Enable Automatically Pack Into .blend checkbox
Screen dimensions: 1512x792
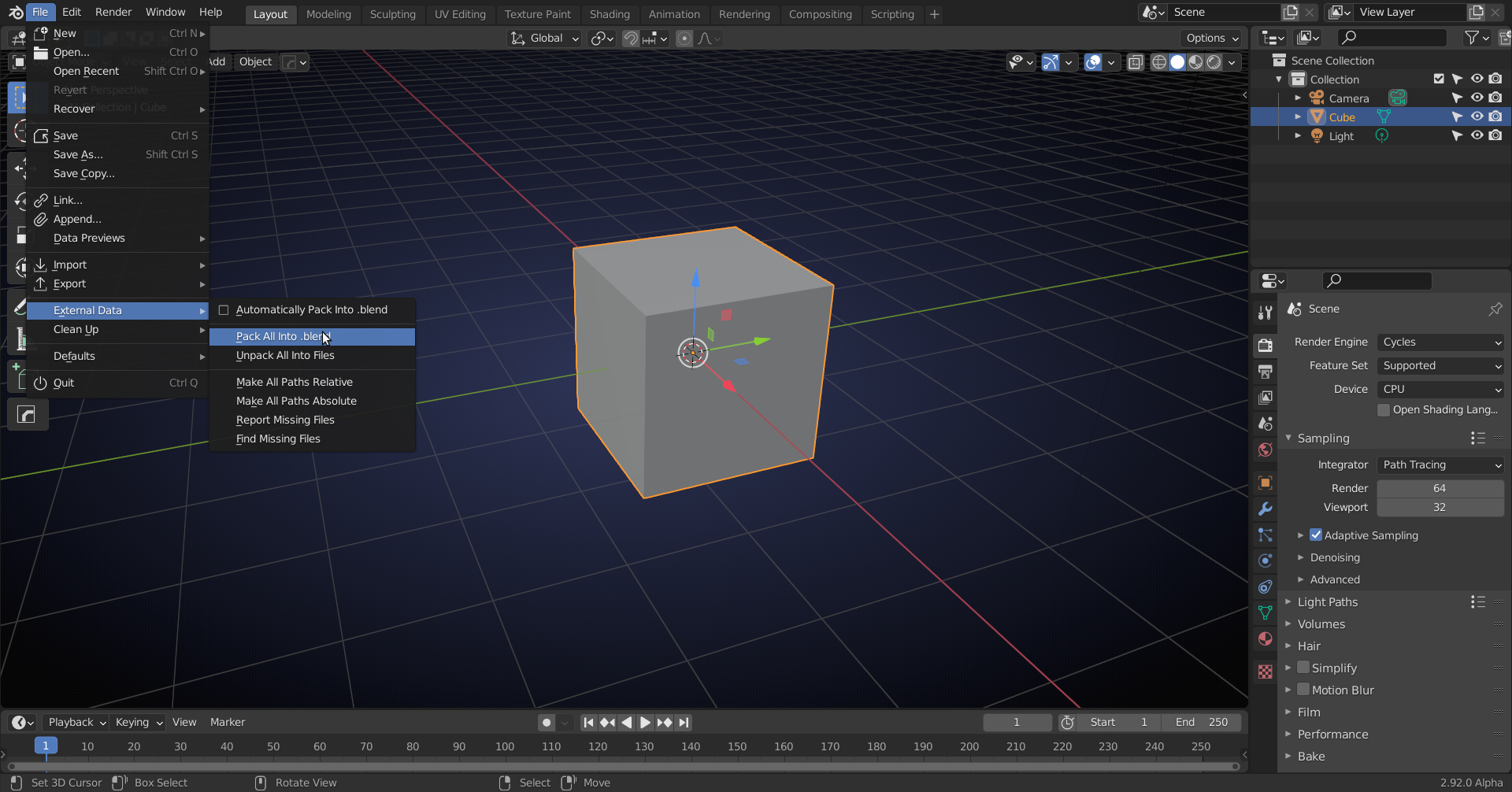pyautogui.click(x=224, y=310)
